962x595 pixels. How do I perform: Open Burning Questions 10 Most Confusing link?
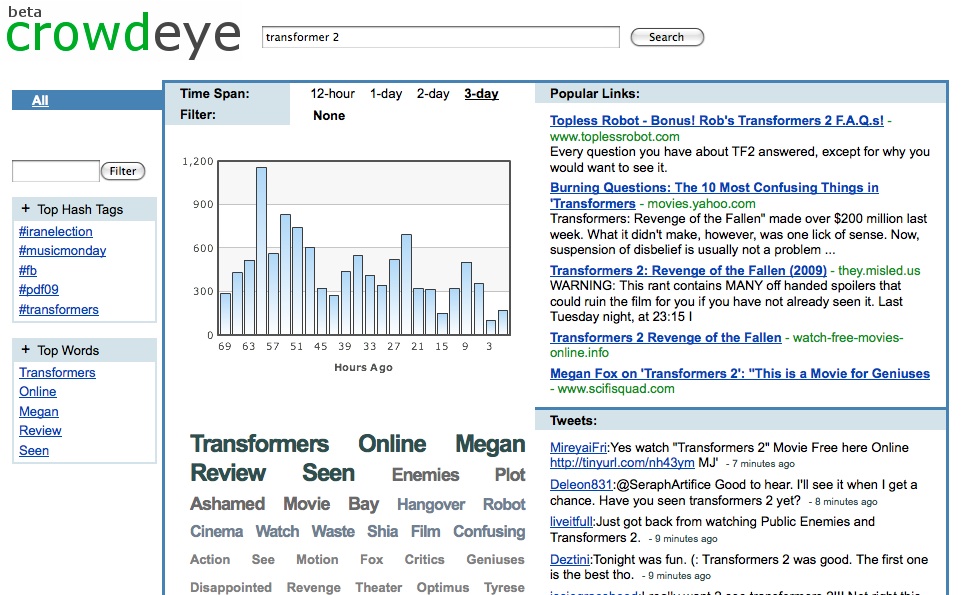tap(714, 195)
